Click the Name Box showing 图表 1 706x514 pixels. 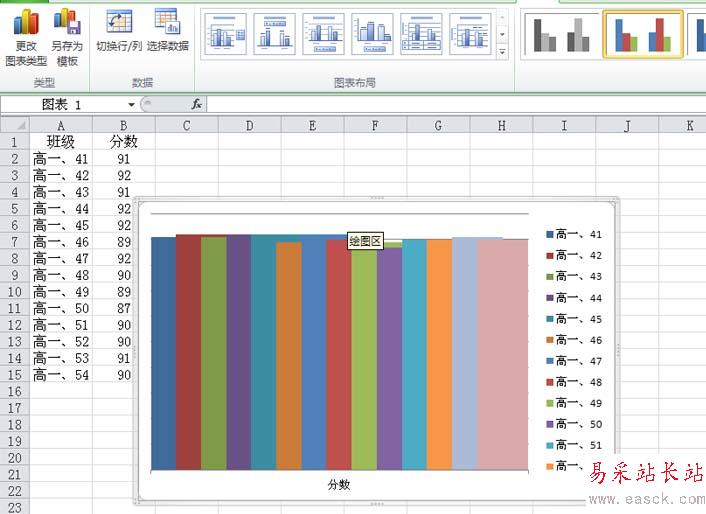64,105
